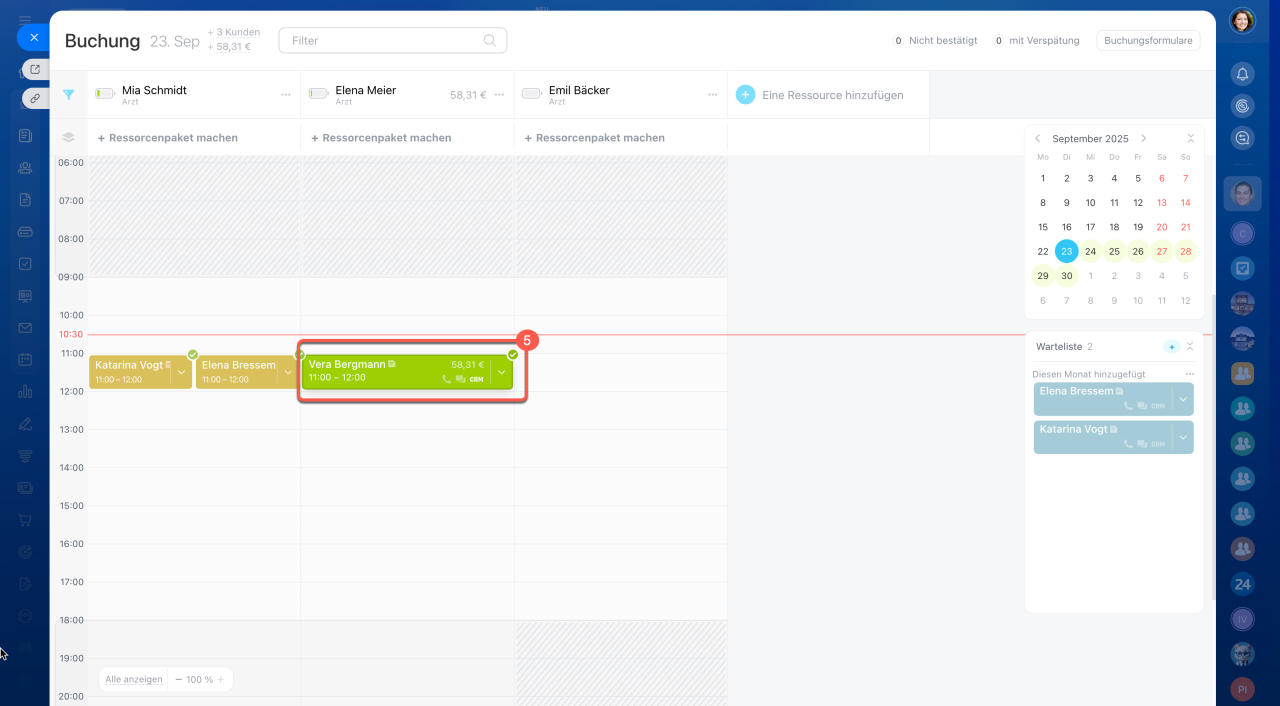Open the blue 24 icon in right bar
1280x706 pixels.
click(x=1242, y=584)
